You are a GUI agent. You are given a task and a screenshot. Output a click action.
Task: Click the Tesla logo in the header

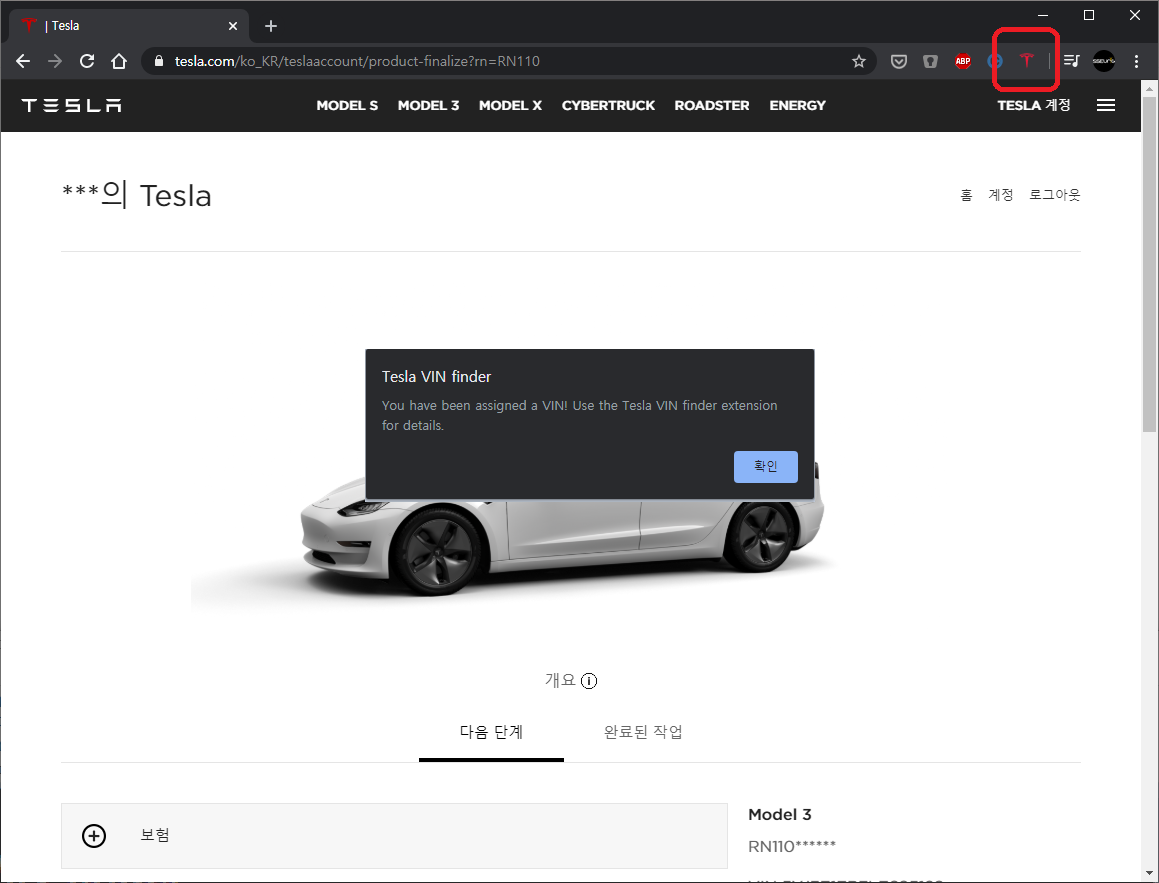72,106
